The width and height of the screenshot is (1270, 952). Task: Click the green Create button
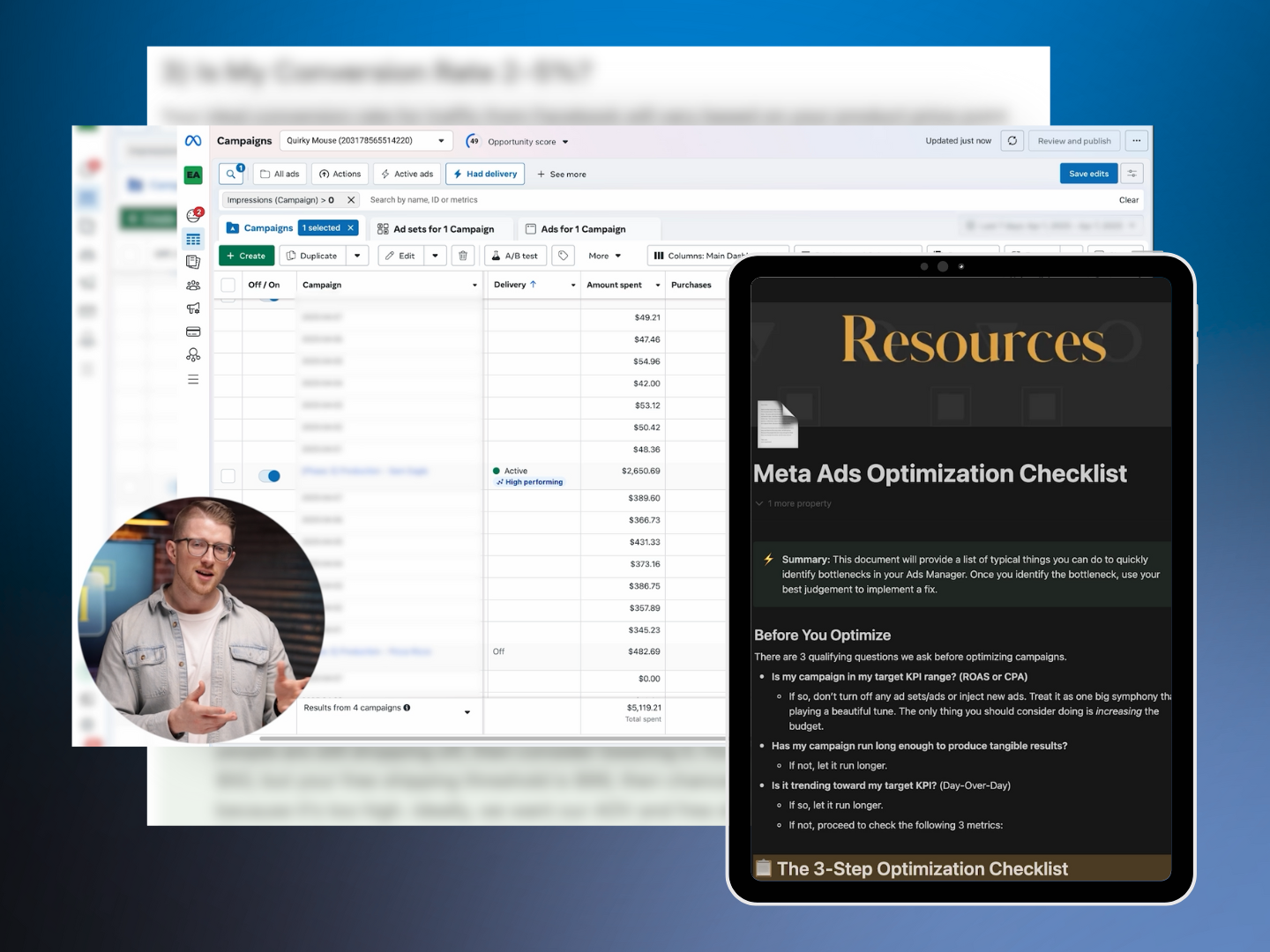coord(246,256)
